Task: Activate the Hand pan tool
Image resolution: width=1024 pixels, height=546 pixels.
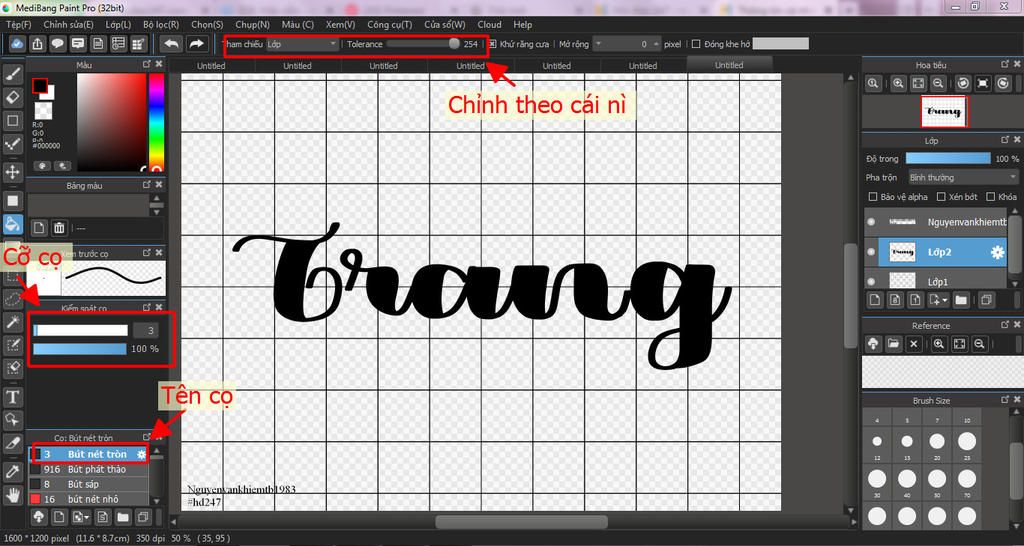Action: 12,494
